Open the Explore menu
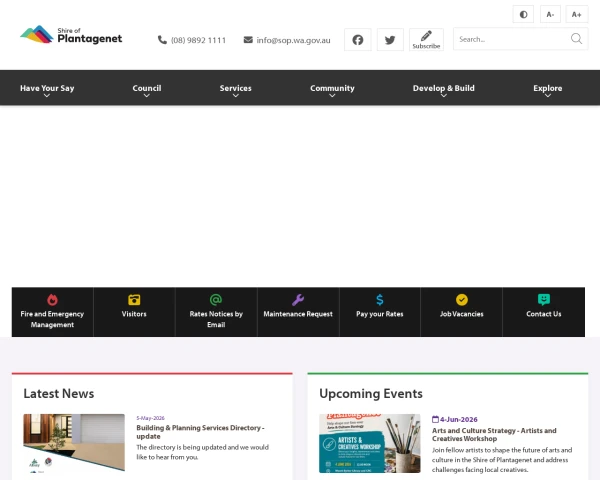The width and height of the screenshot is (600, 480). coord(548,88)
